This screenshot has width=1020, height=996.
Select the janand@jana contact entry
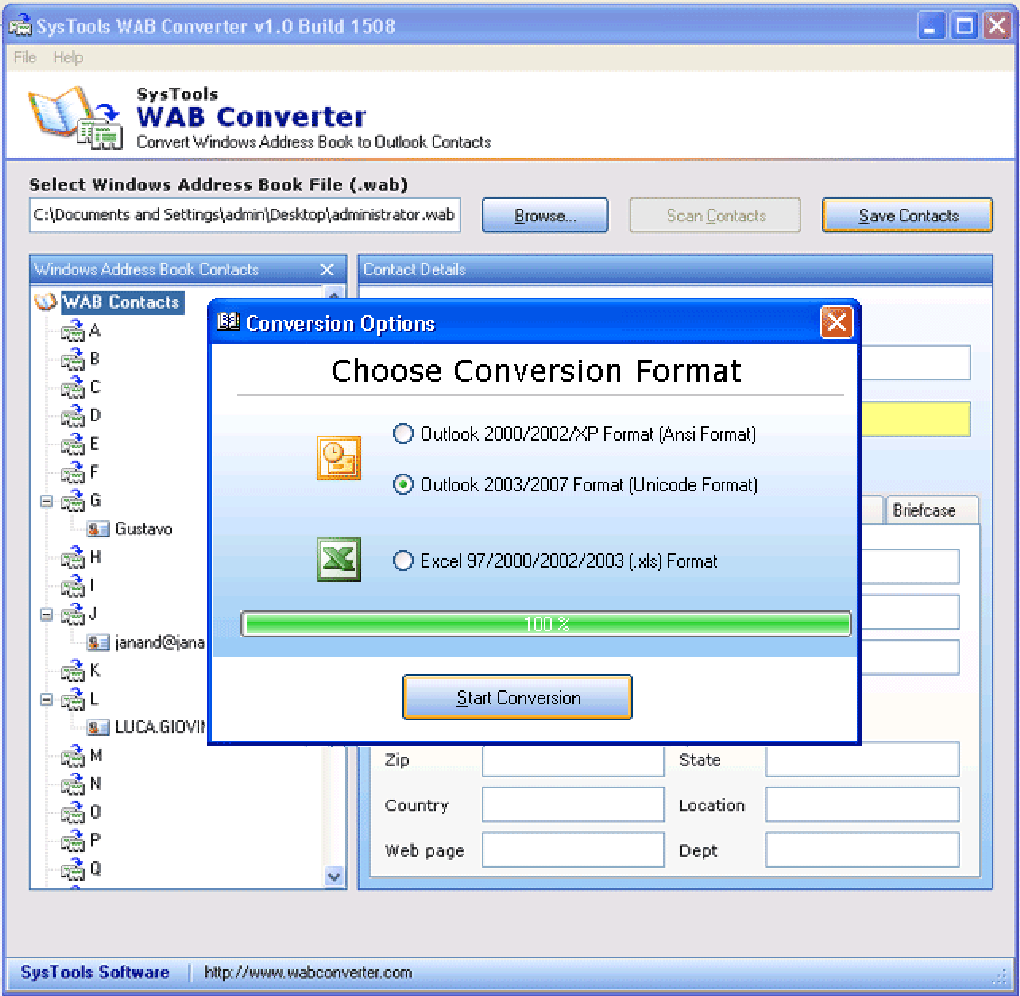(x=160, y=643)
